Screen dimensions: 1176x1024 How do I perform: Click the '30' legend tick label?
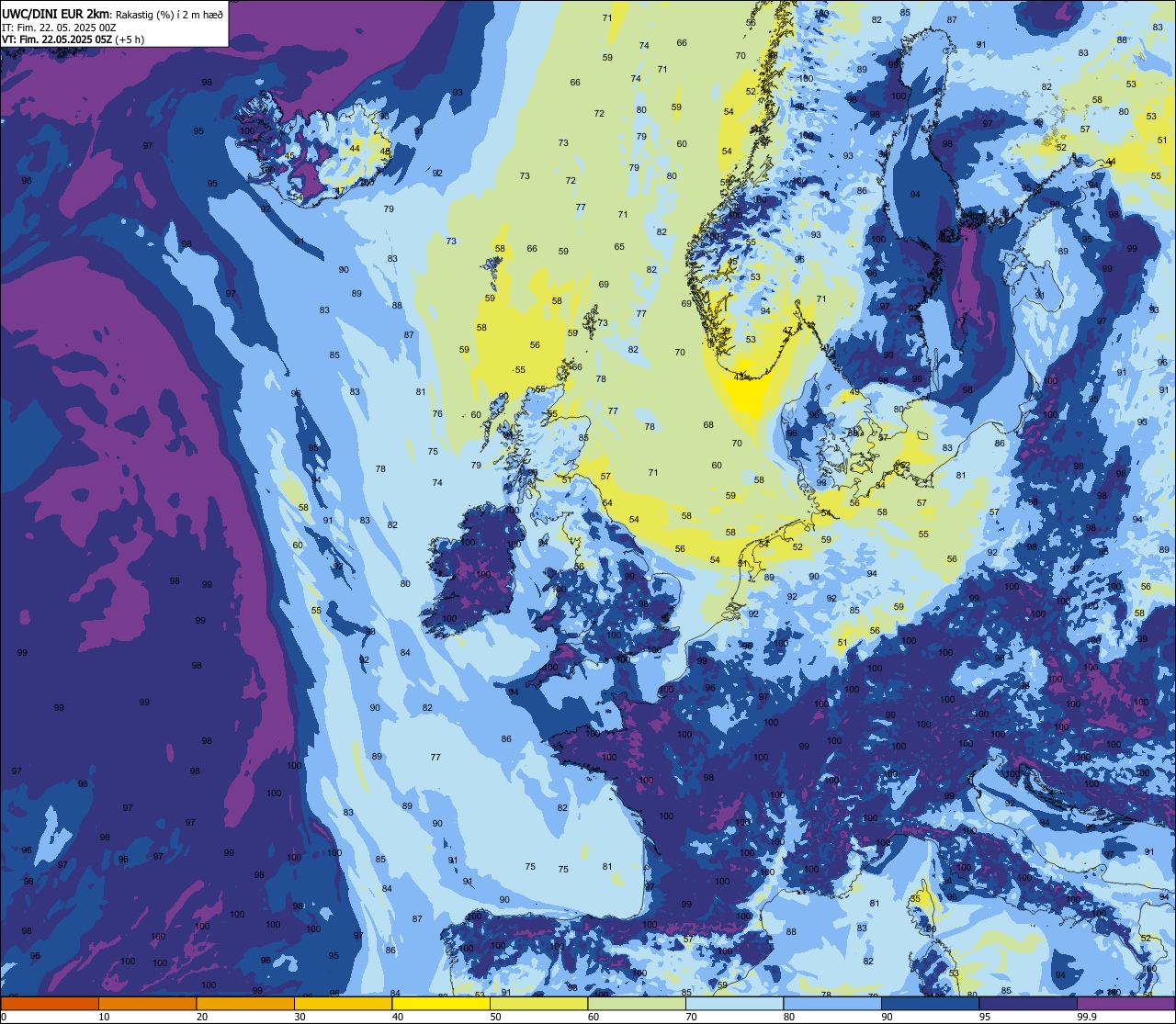pos(300,1017)
